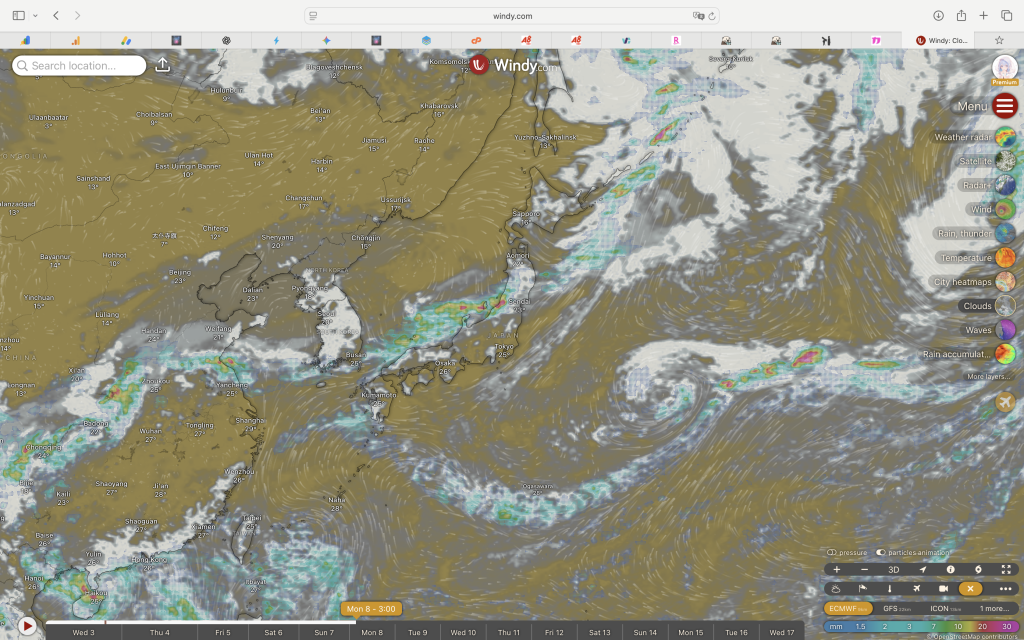Open the Satellite layer
This screenshot has width=1024, height=640.
1005,161
